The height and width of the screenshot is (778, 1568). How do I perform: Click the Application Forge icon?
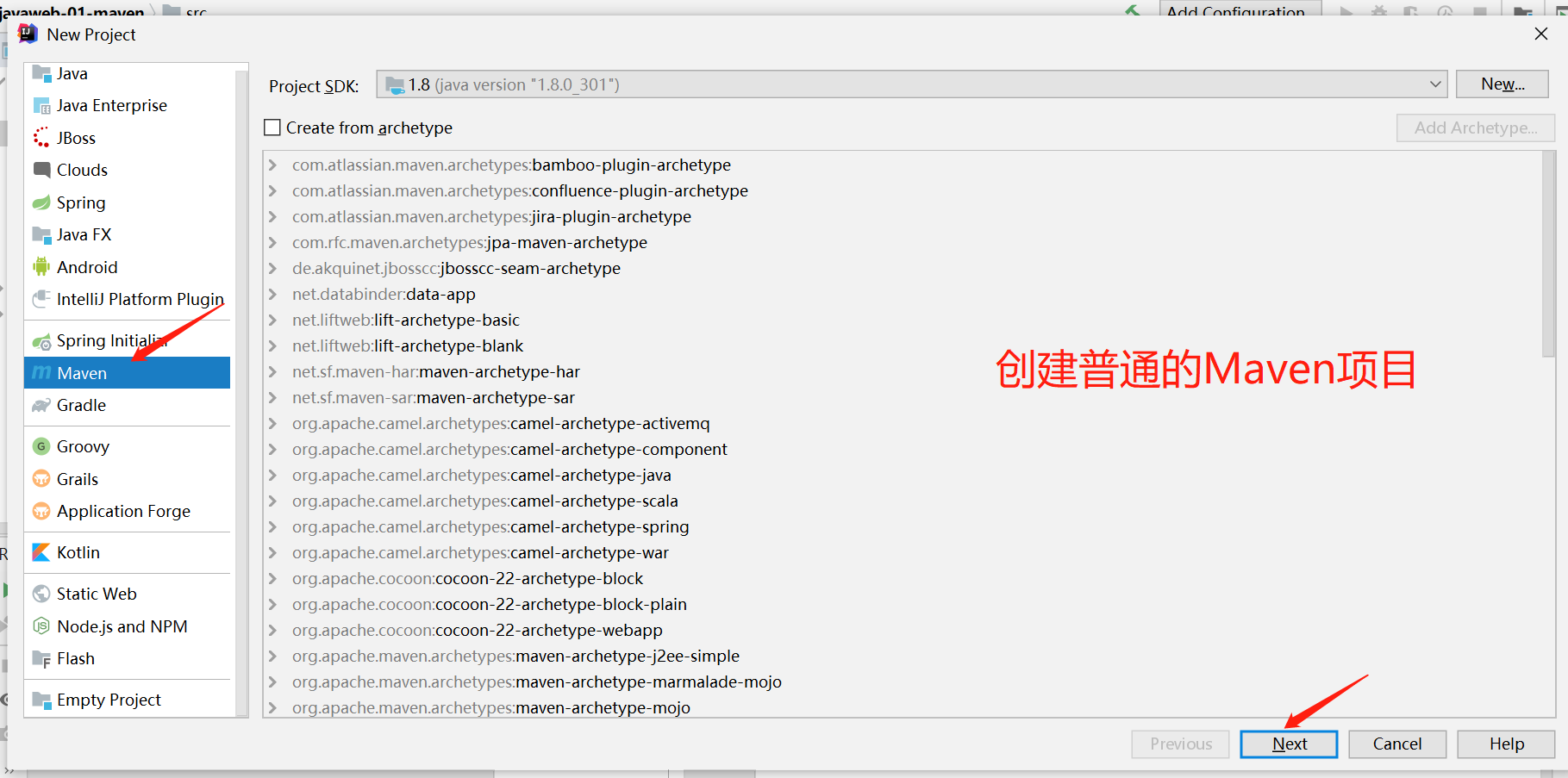point(41,511)
